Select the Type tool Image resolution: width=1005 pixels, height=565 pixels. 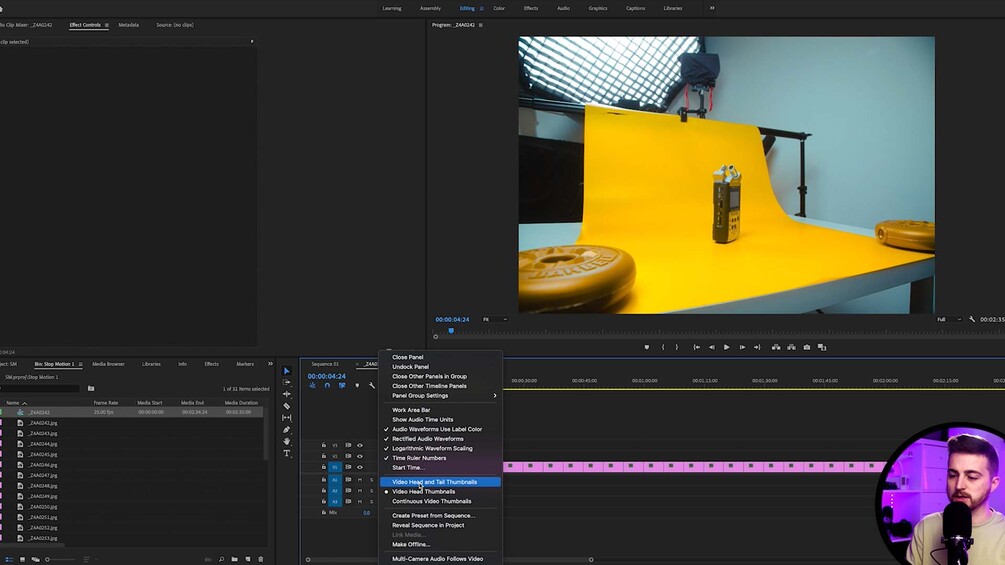(x=287, y=453)
